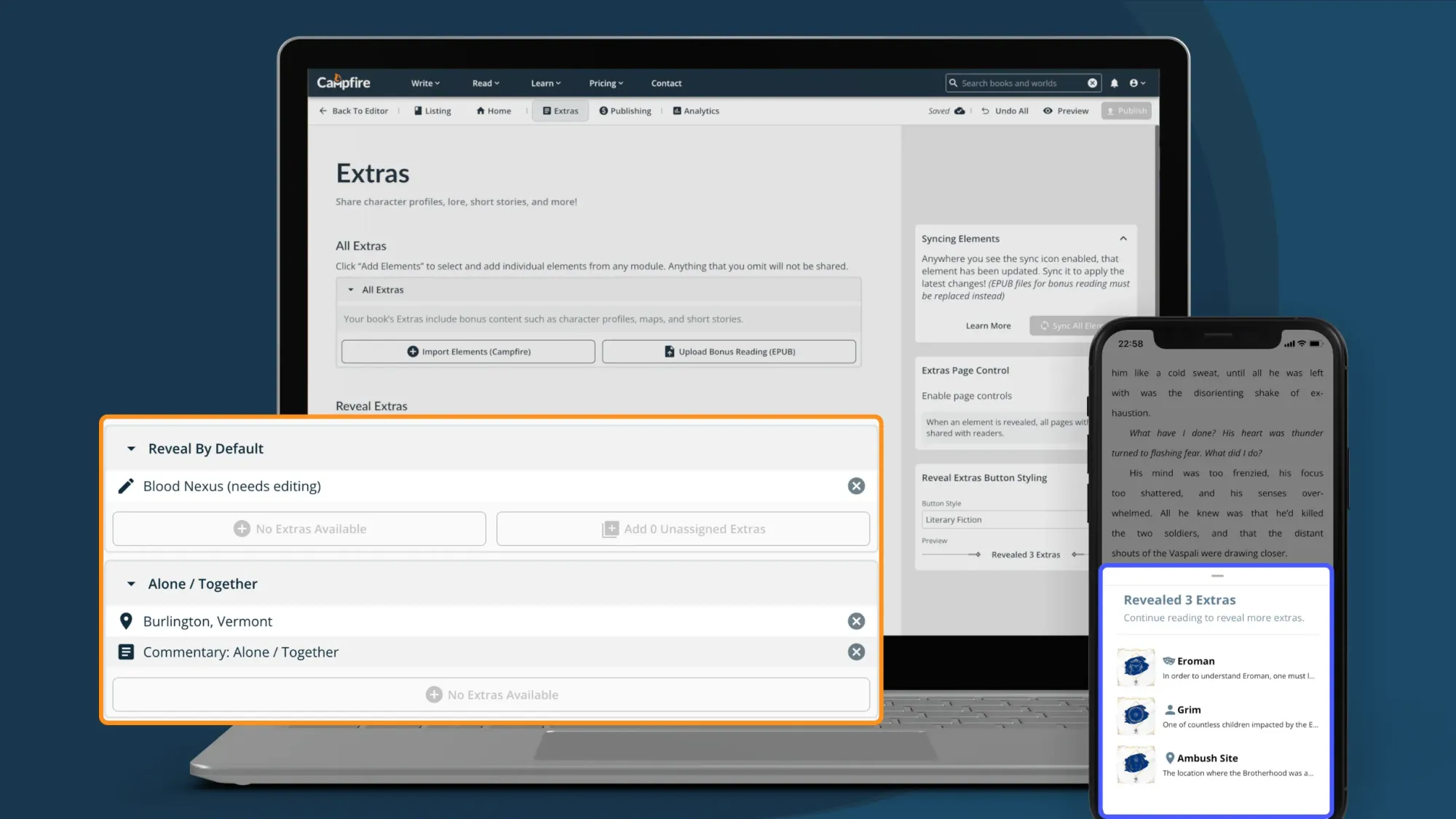Collapse the Alone / Together section
This screenshot has width=1456, height=819.
click(x=131, y=584)
